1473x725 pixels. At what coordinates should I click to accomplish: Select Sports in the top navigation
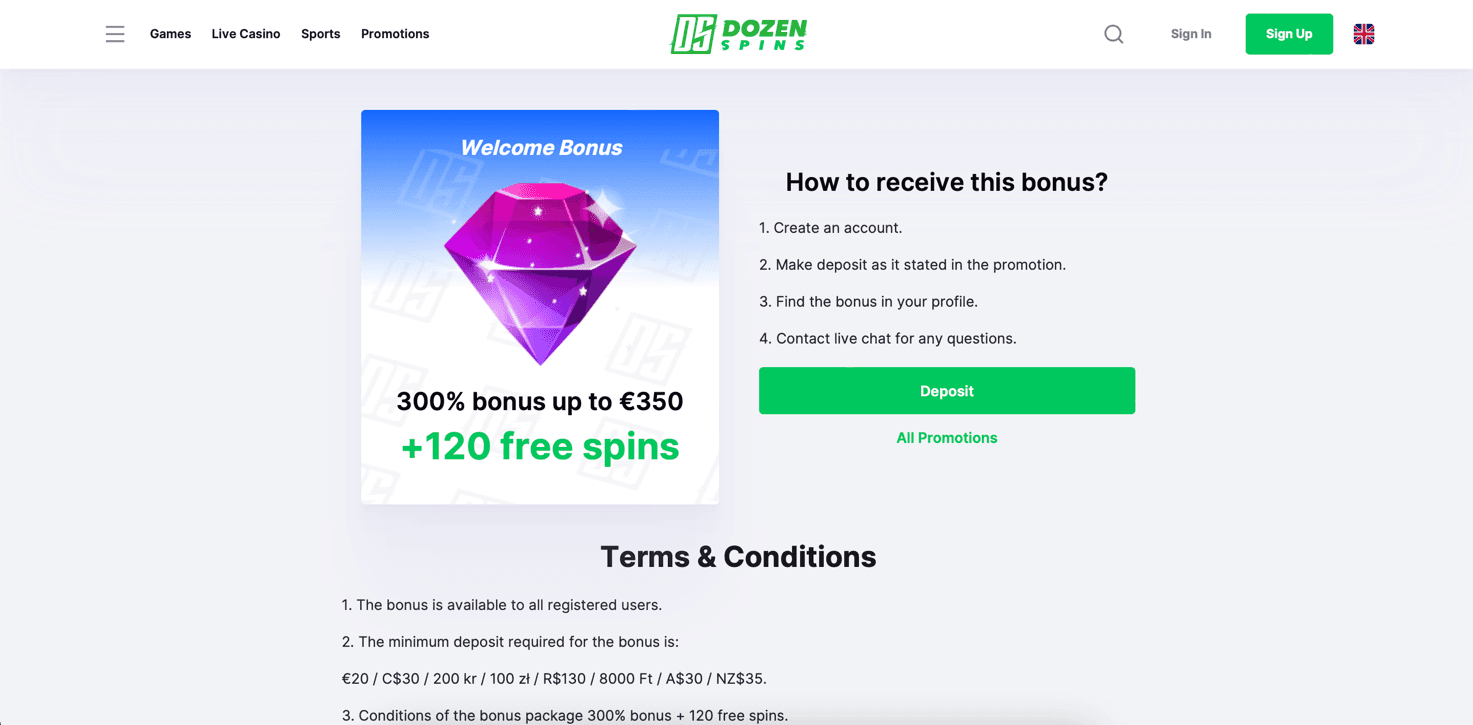(320, 34)
